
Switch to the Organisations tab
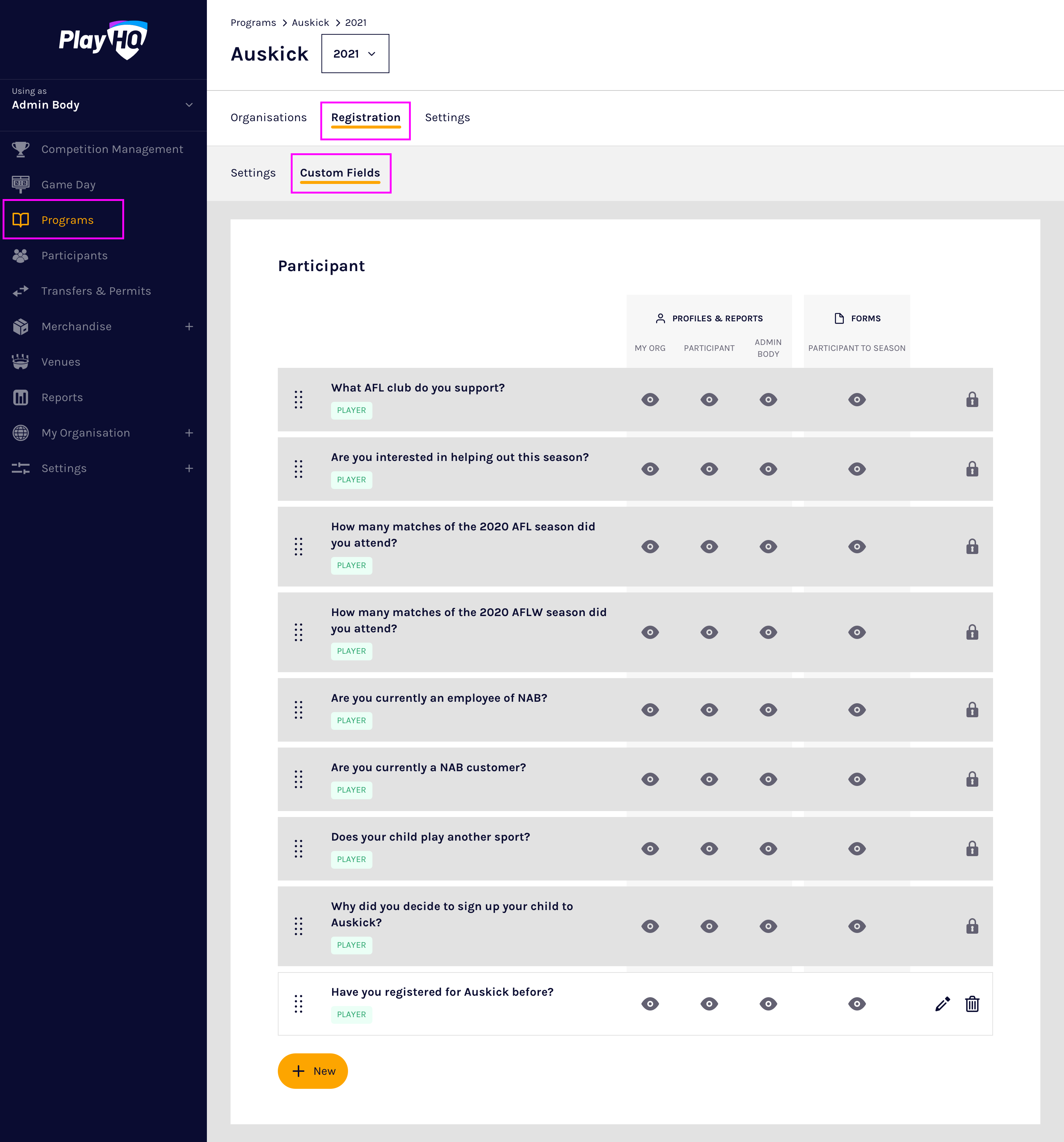coord(268,118)
